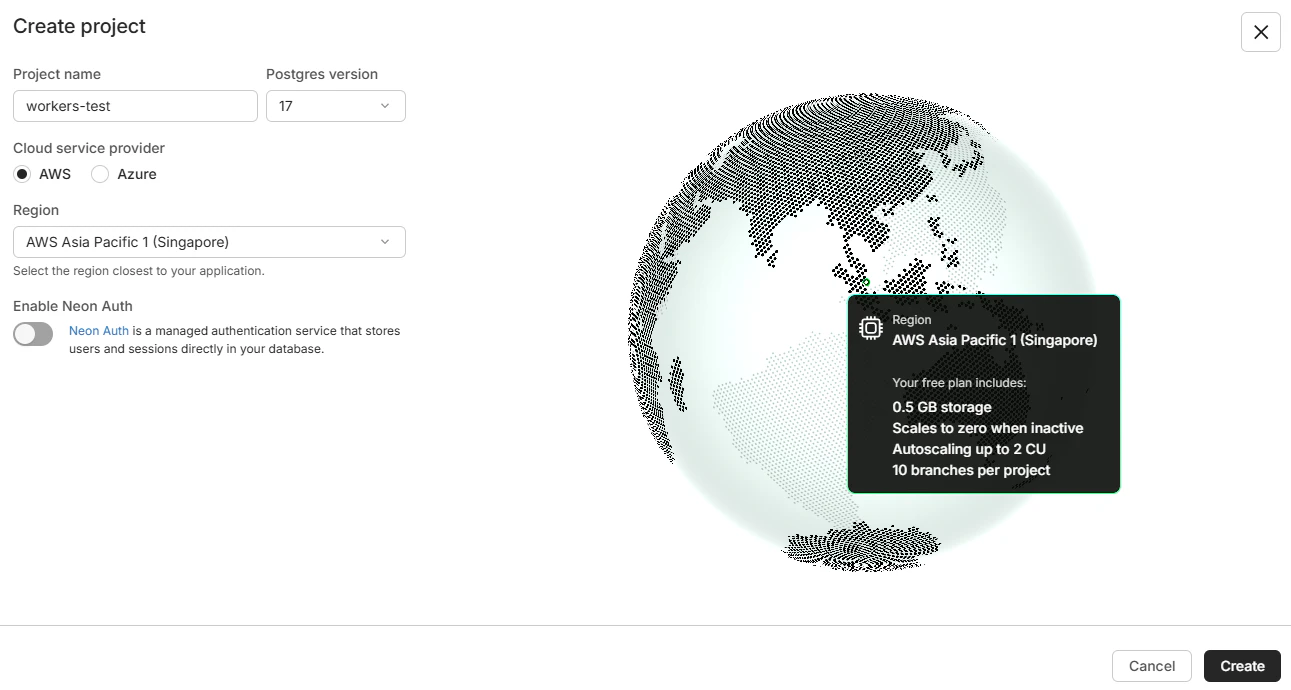The width and height of the screenshot is (1291, 690).
Task: Click the green region marker on globe
Action: click(867, 282)
